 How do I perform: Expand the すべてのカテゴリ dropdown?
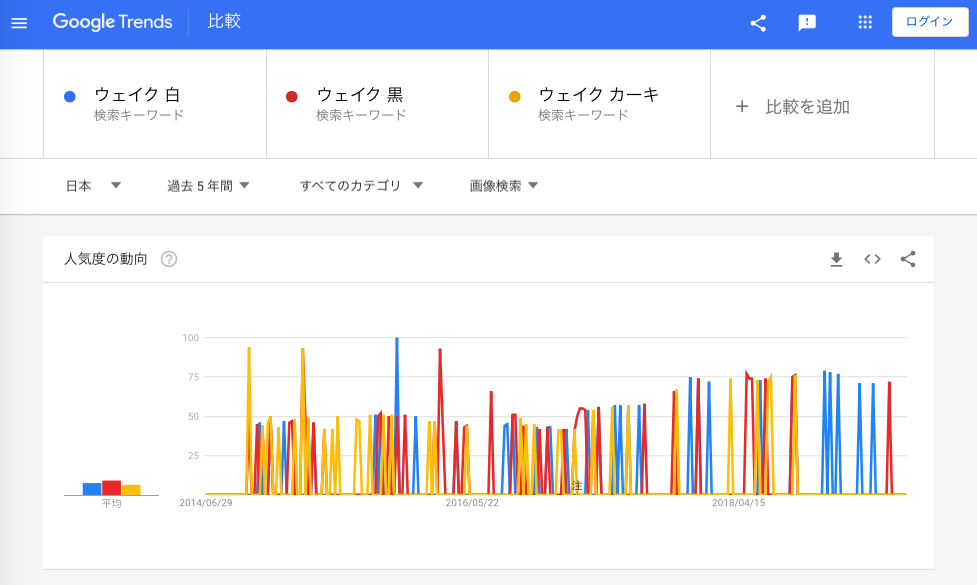(361, 185)
